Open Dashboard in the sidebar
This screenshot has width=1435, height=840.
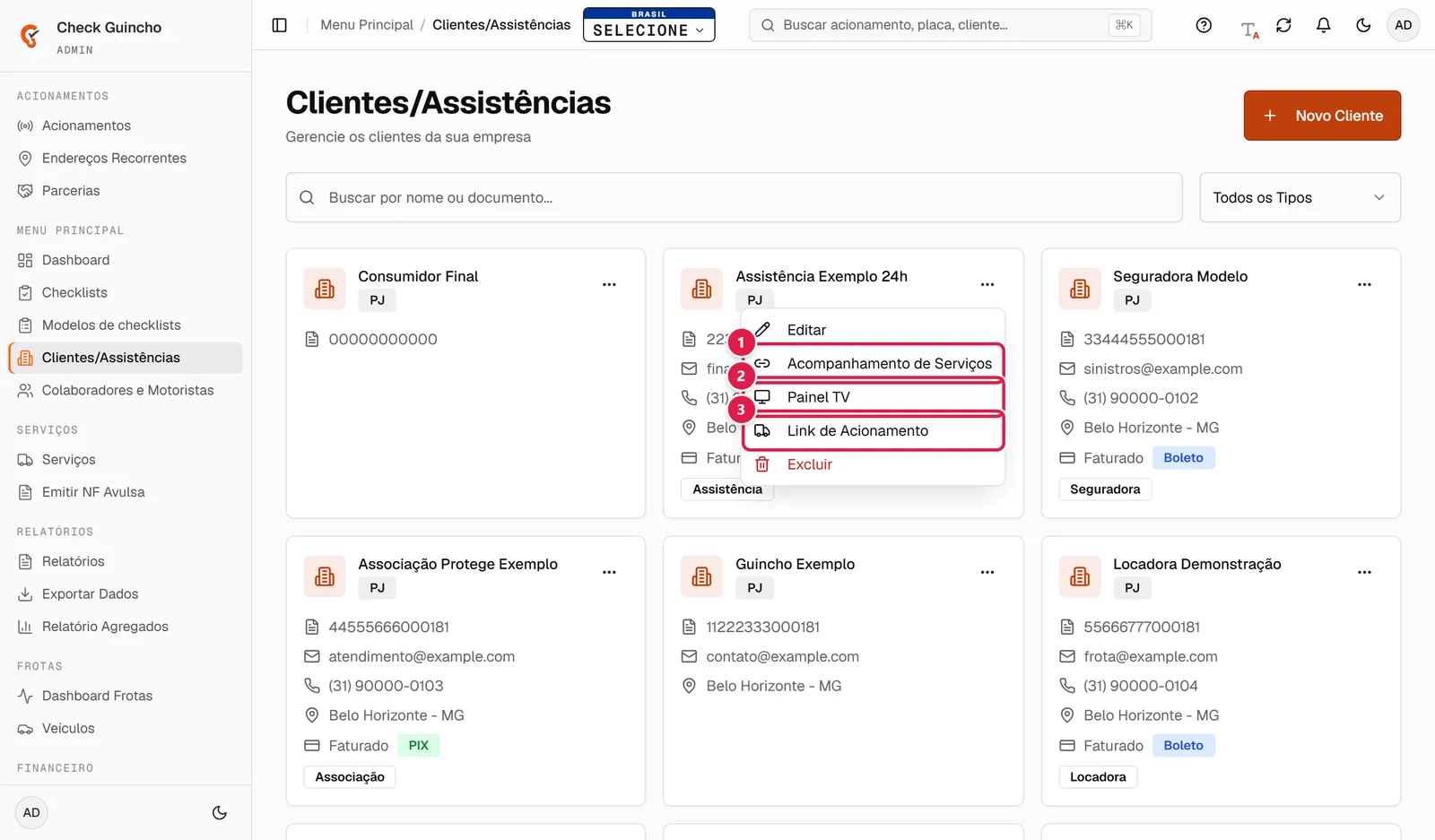point(126,260)
